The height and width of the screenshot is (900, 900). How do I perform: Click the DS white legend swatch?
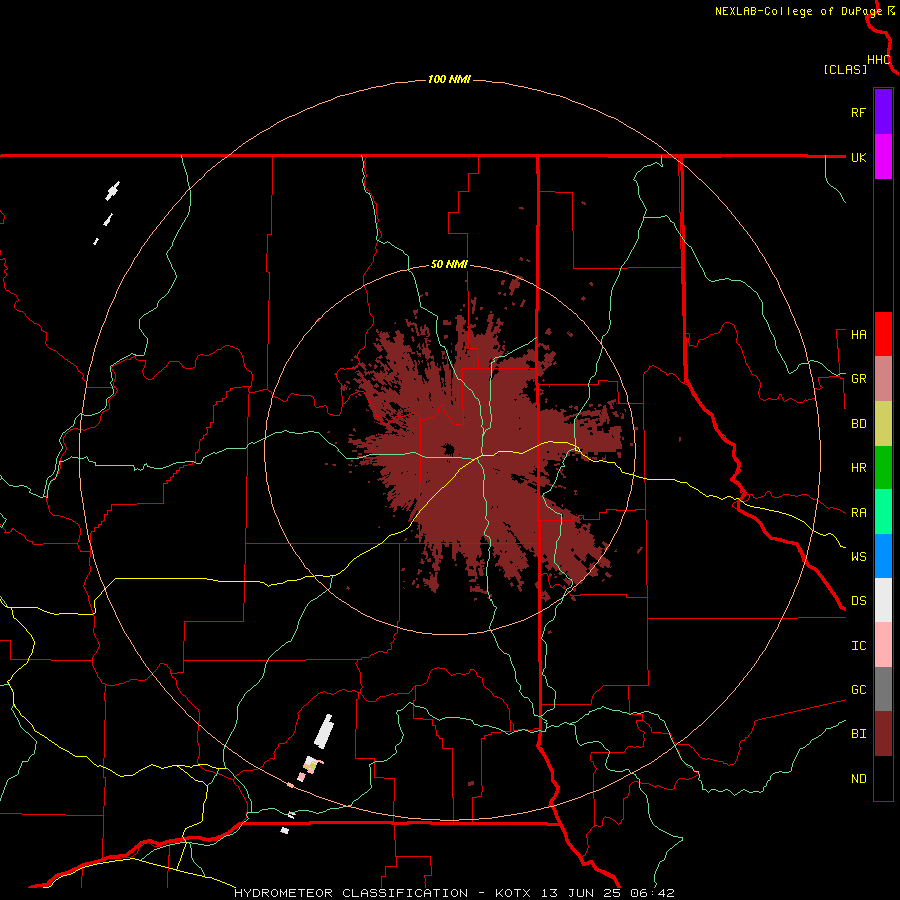click(883, 600)
